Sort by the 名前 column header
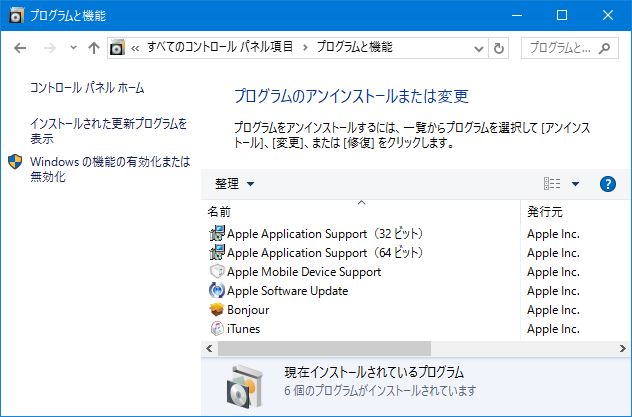 pyautogui.click(x=361, y=212)
